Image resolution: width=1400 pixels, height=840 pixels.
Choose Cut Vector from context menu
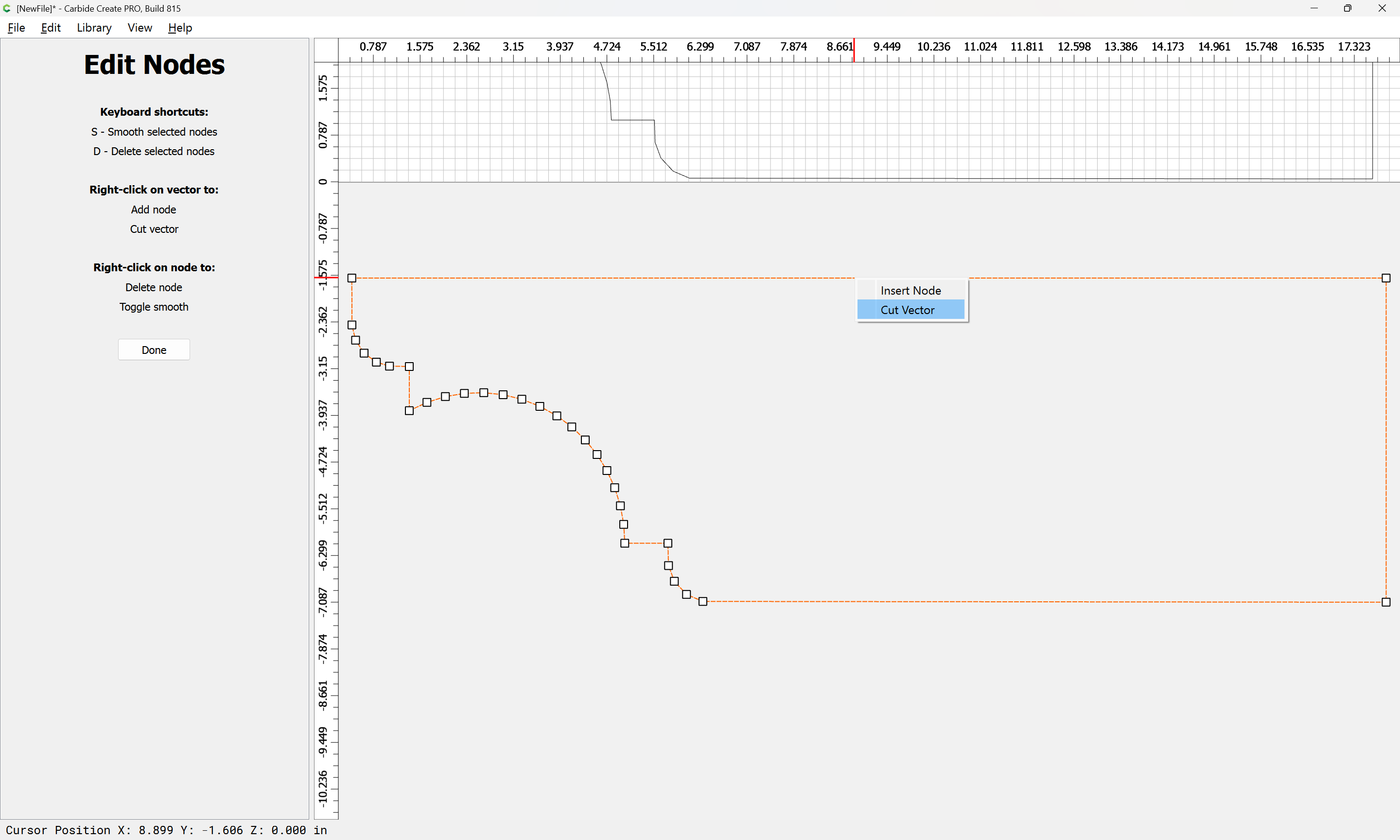(x=910, y=310)
